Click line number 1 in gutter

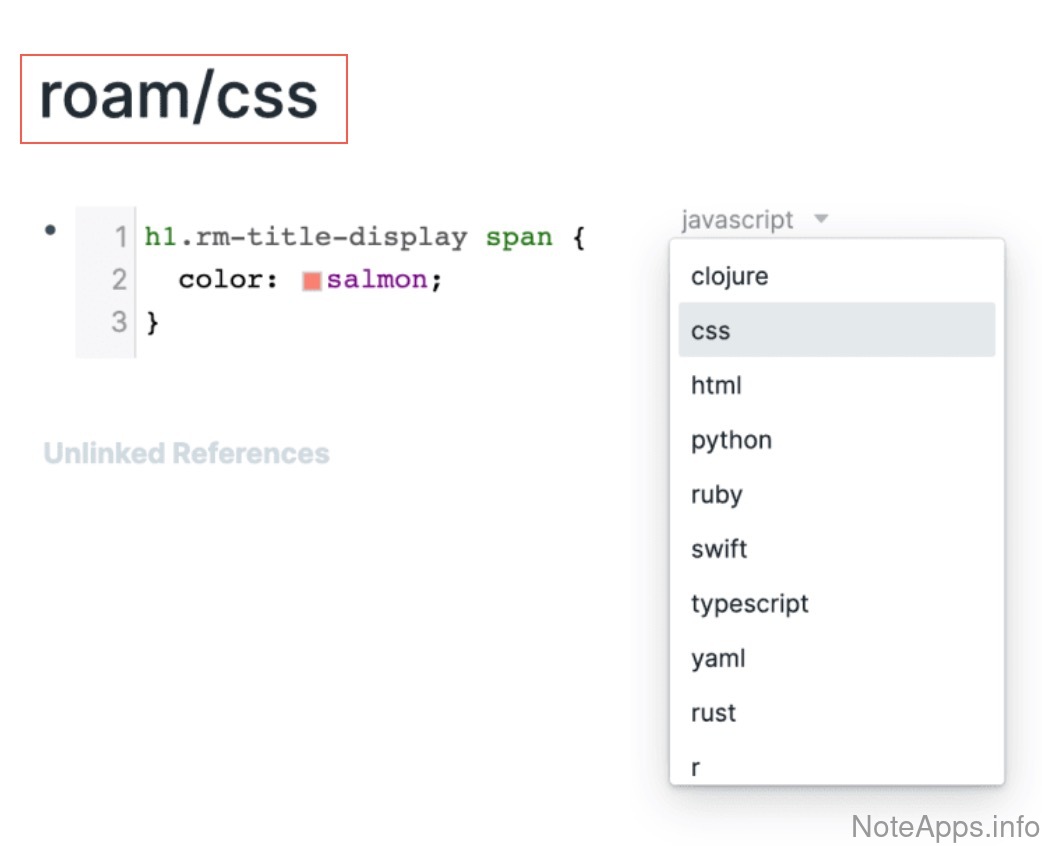pos(120,238)
